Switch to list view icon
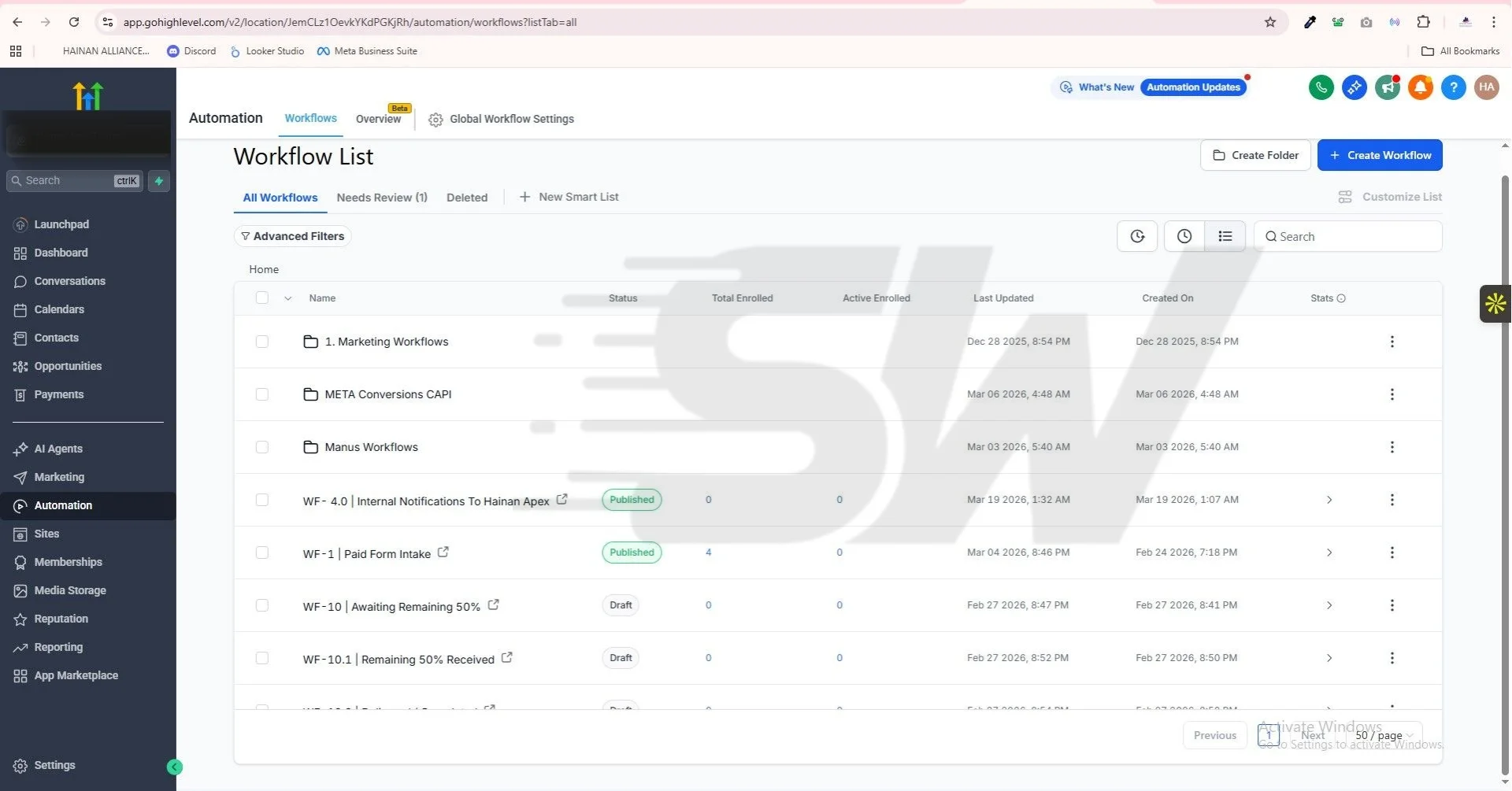Image resolution: width=1512 pixels, height=791 pixels. (x=1225, y=236)
